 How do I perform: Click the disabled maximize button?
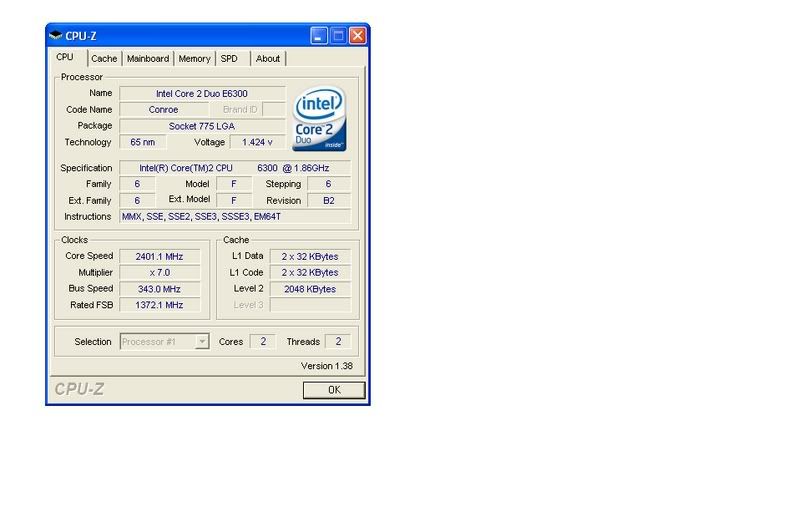338,36
